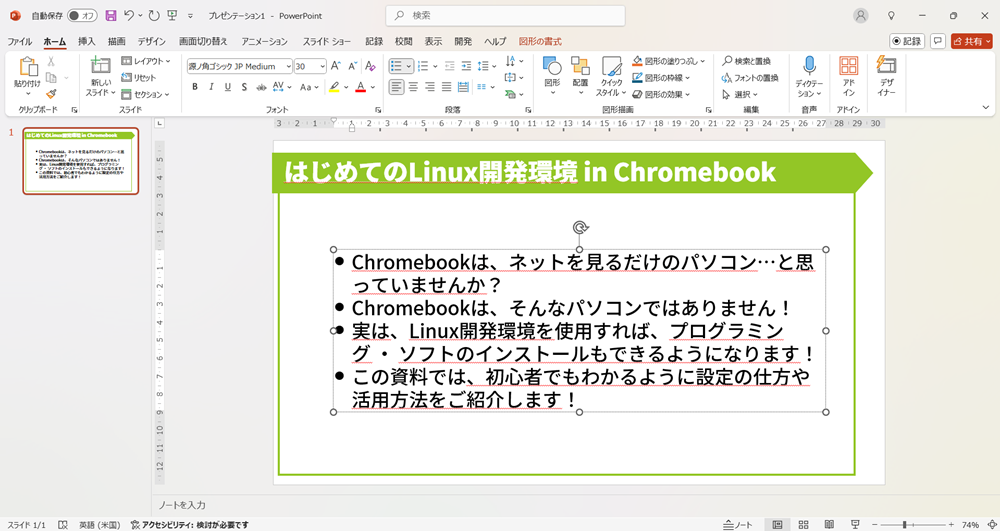
Task: Click the lightbulb icon in title bar
Action: point(892,16)
